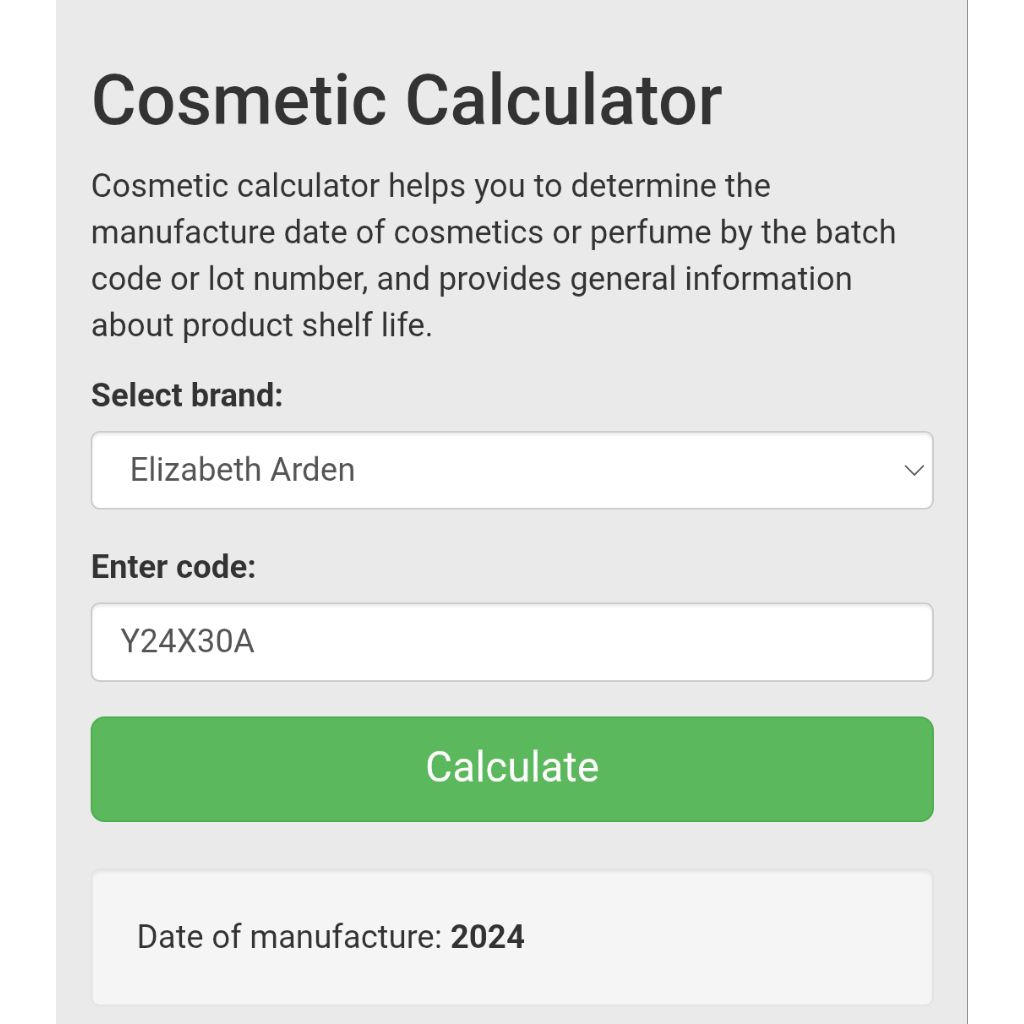The width and height of the screenshot is (1024, 1024).
Task: Open the Select brand dropdown
Action: [511, 470]
